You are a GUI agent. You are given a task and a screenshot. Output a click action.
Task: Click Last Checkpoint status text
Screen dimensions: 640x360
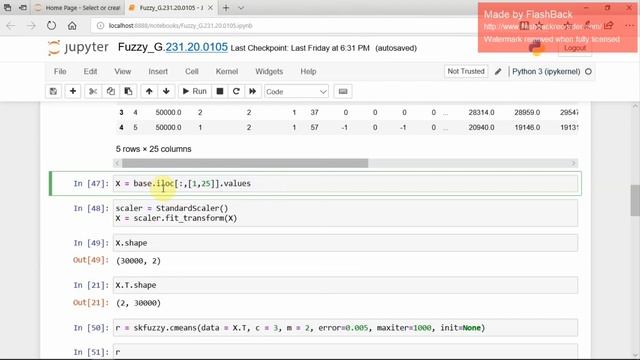300,48
